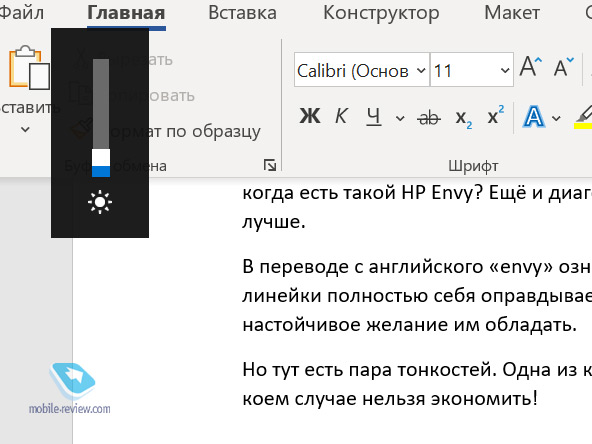Toggle underline with the Ч button
Viewport: 592px width, 444px height.
pyautogui.click(x=373, y=116)
